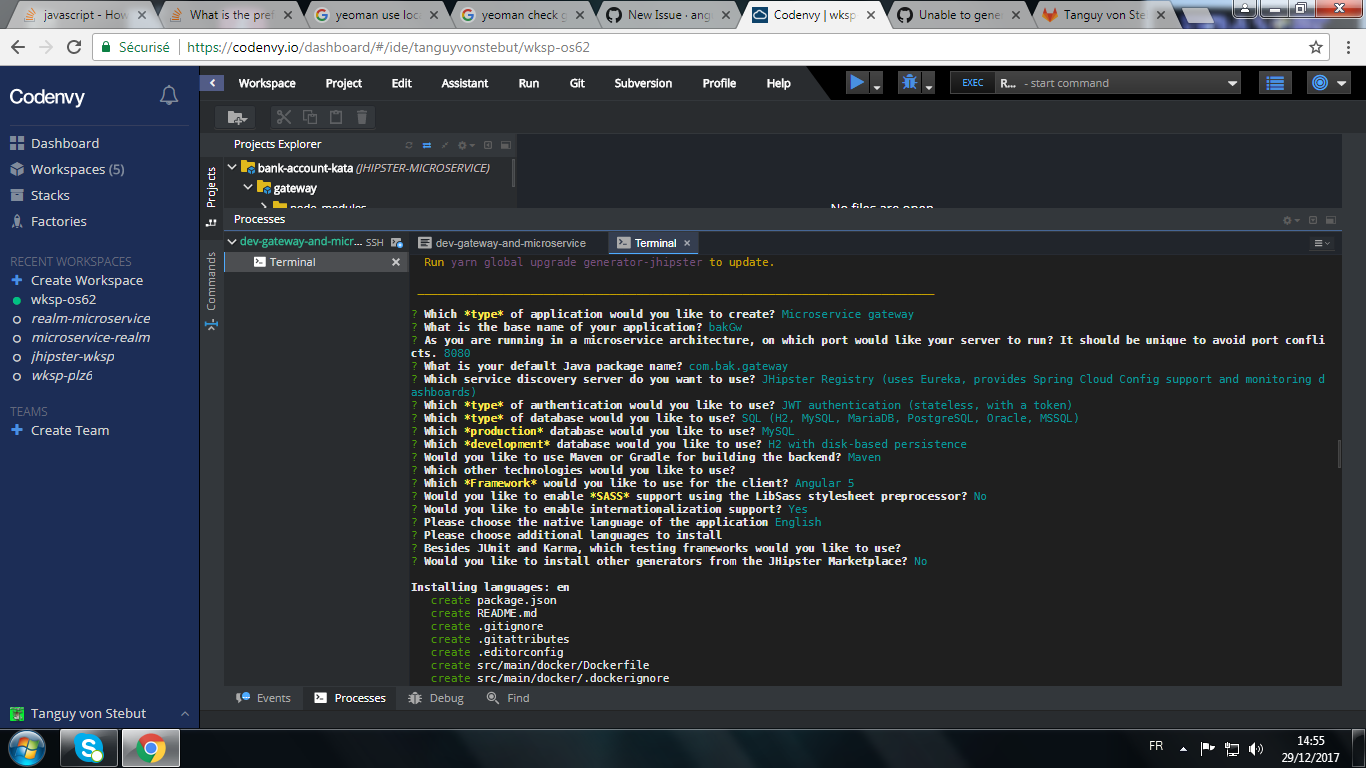1366x768 pixels.
Task: Maximize Projects Explorer panel
Action: tap(505, 145)
